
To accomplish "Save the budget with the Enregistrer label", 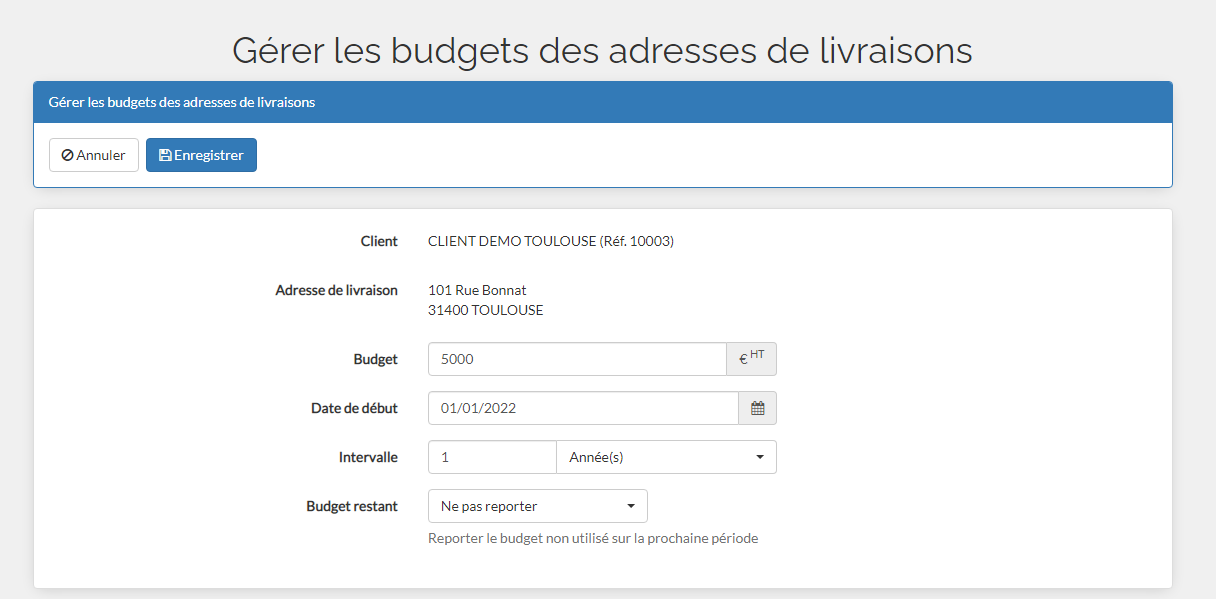I will point(209,155).
